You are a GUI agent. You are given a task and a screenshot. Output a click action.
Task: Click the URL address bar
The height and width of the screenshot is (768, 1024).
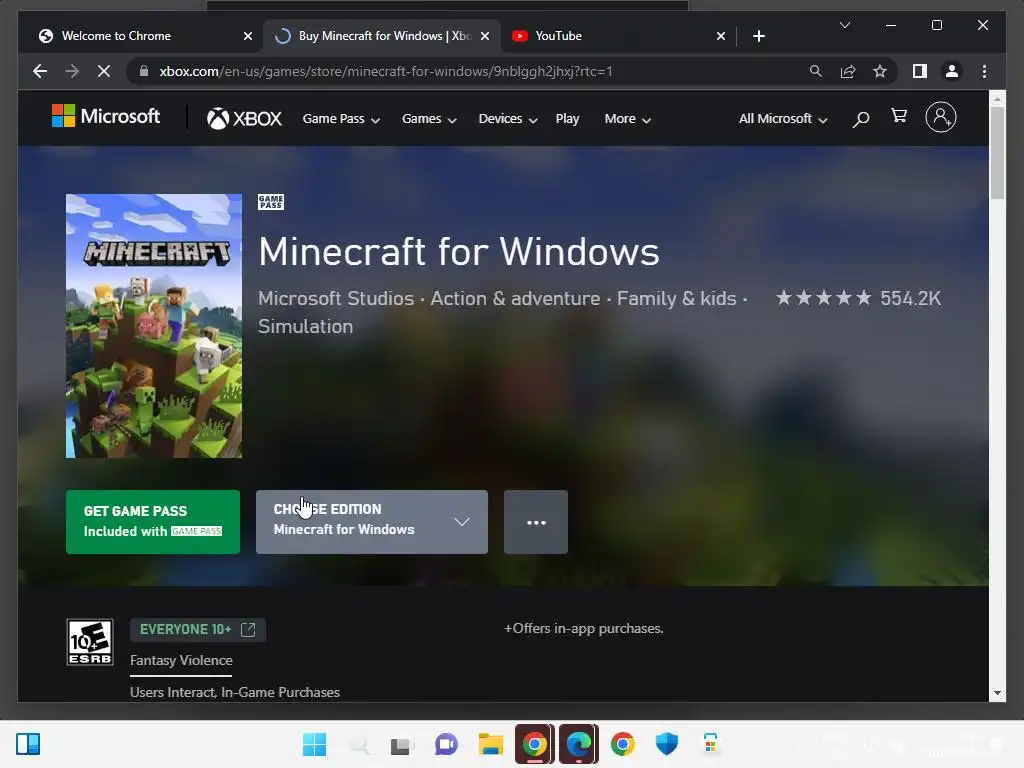click(x=470, y=71)
